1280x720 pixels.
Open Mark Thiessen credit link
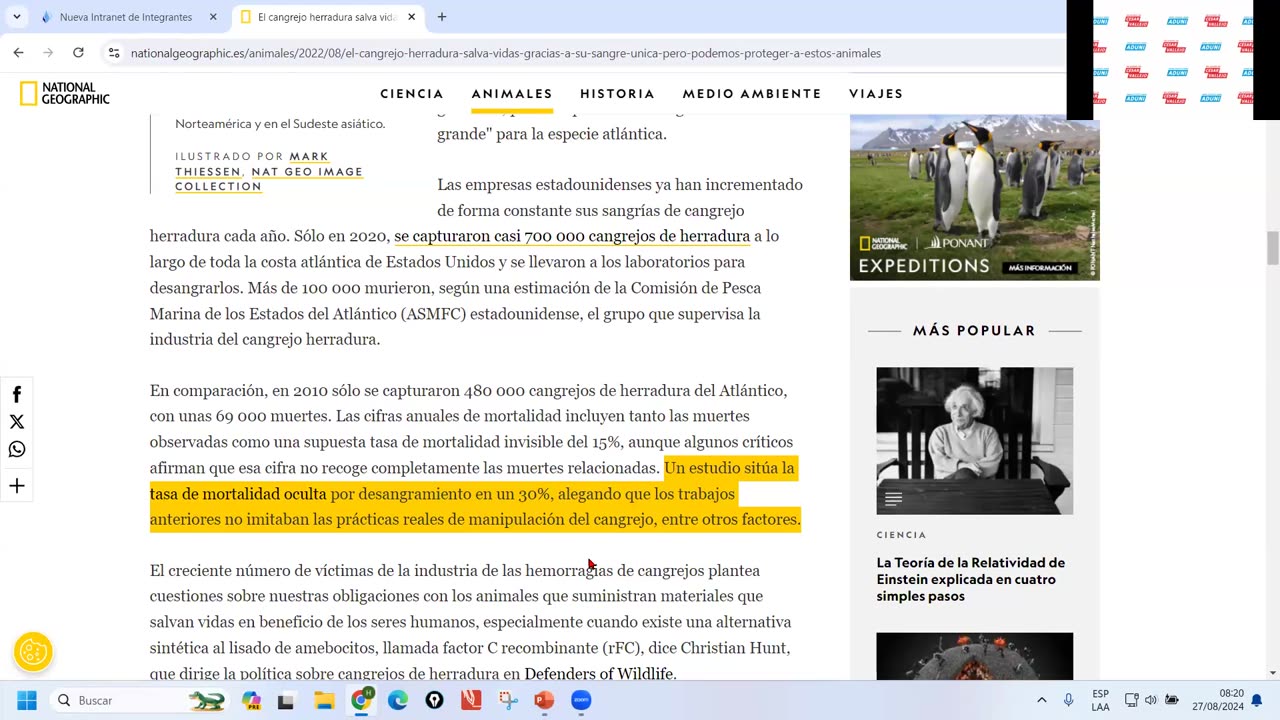pyautogui.click(x=251, y=164)
